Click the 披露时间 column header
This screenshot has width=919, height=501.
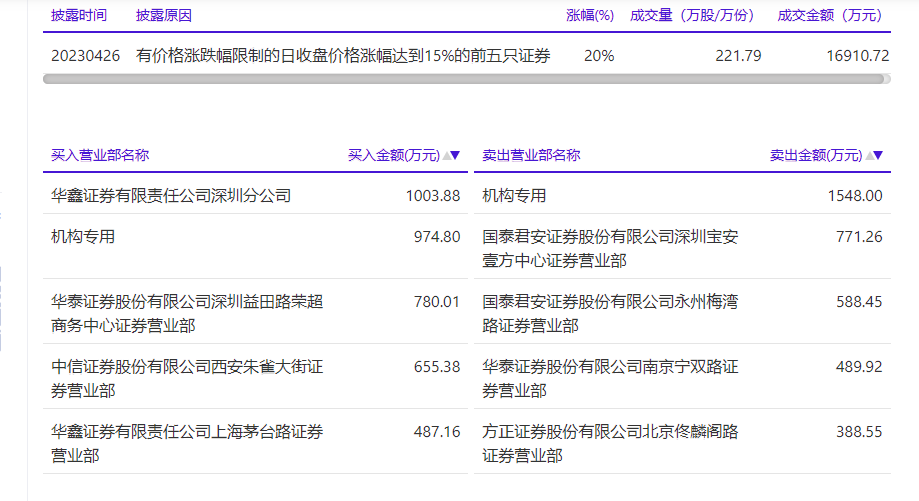[79, 15]
